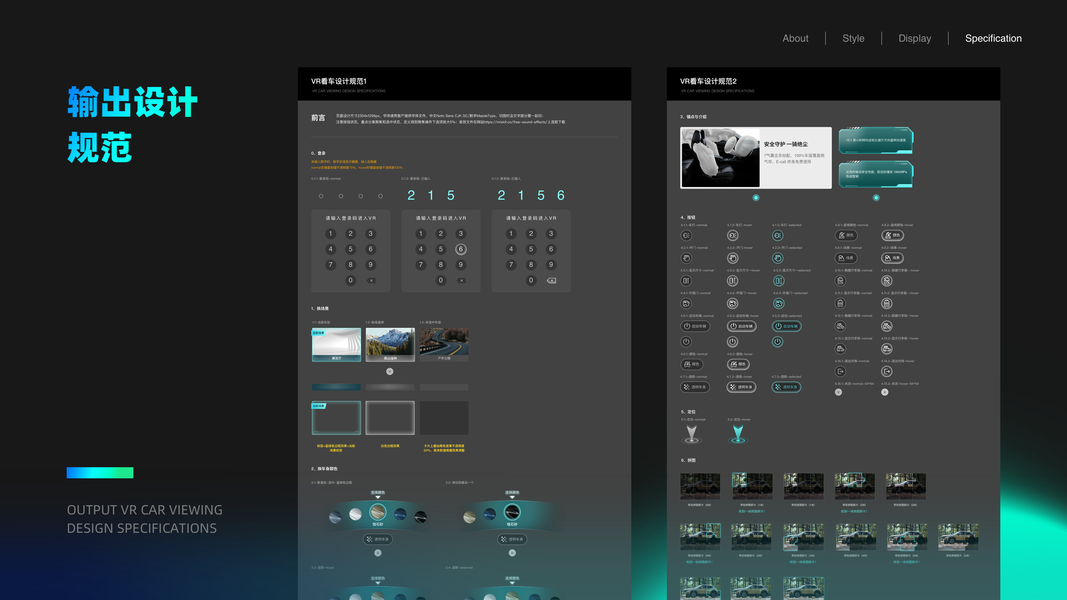
Task: Click the normal-state exit-interior icon
Action: pos(840,371)
